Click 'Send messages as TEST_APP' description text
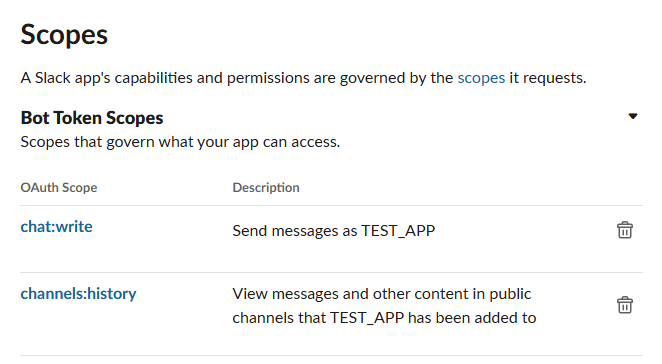Image resolution: width=662 pixels, height=364 pixels. tap(334, 231)
